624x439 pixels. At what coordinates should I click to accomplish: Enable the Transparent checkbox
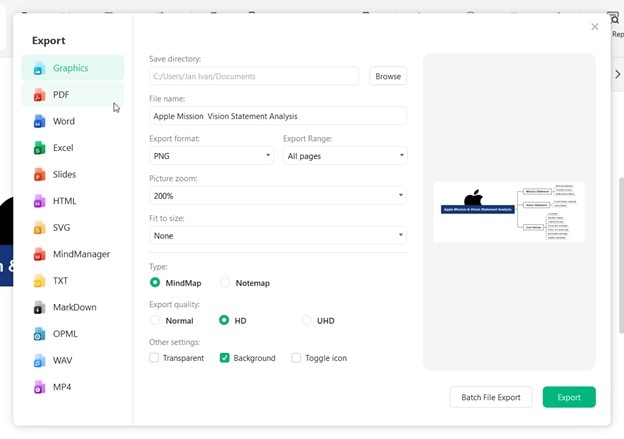click(154, 357)
